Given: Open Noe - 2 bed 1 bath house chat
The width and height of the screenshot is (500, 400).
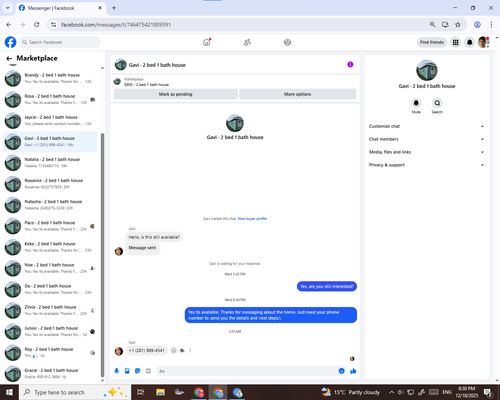Looking at the screenshot, I should 50,268.
